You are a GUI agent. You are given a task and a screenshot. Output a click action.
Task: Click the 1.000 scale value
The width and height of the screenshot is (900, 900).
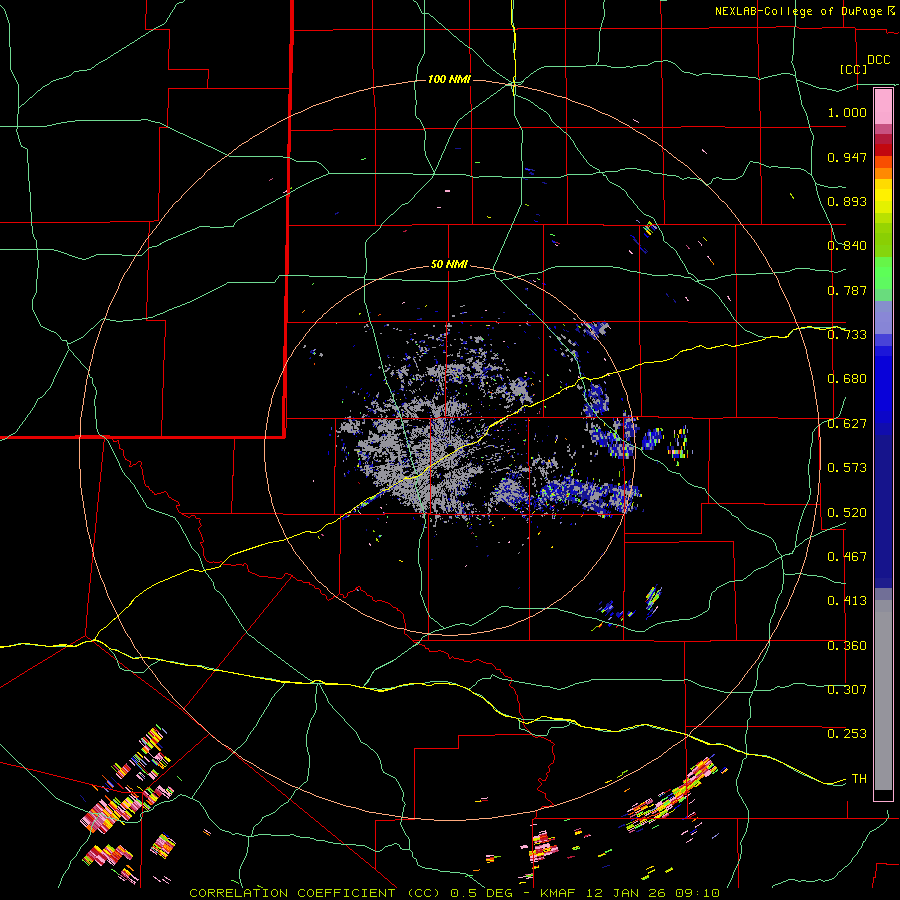847,112
